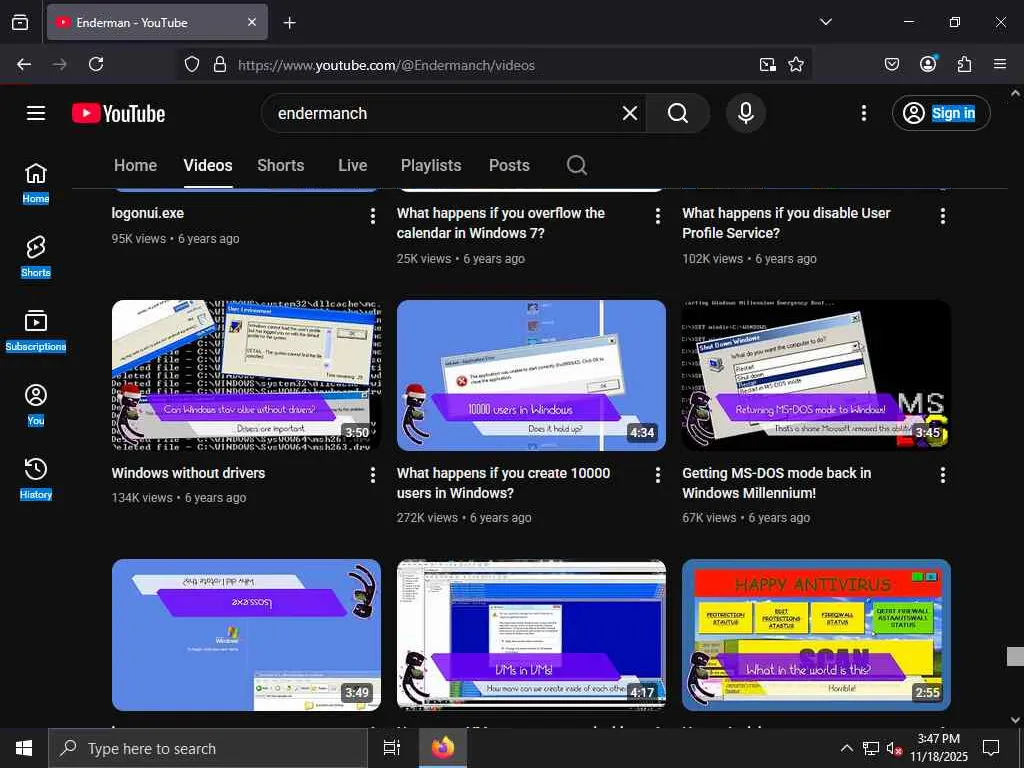Screen dimensions: 1024x768
Task: Open options for disable User Profile Service video
Action: coord(942,216)
